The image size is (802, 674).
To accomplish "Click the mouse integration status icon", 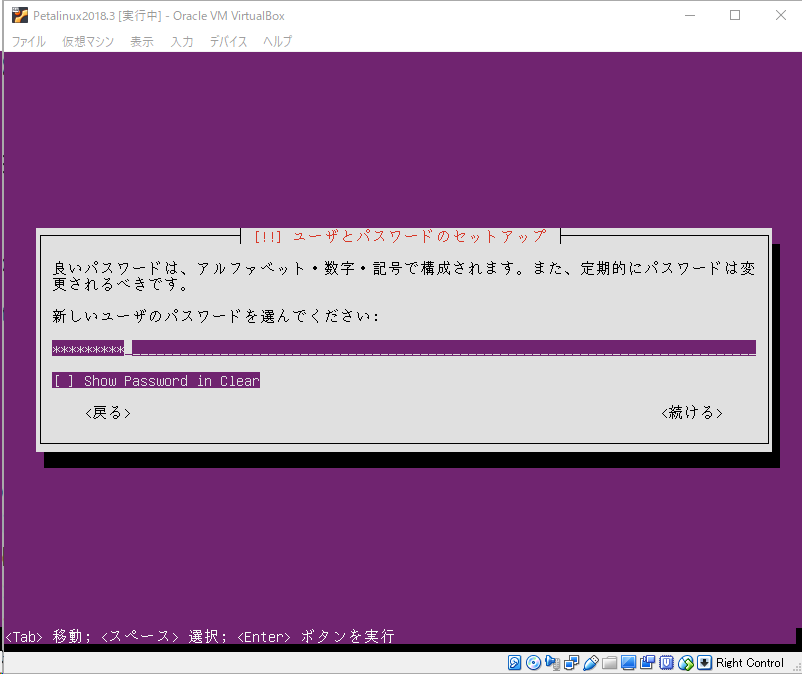I will coord(686,662).
